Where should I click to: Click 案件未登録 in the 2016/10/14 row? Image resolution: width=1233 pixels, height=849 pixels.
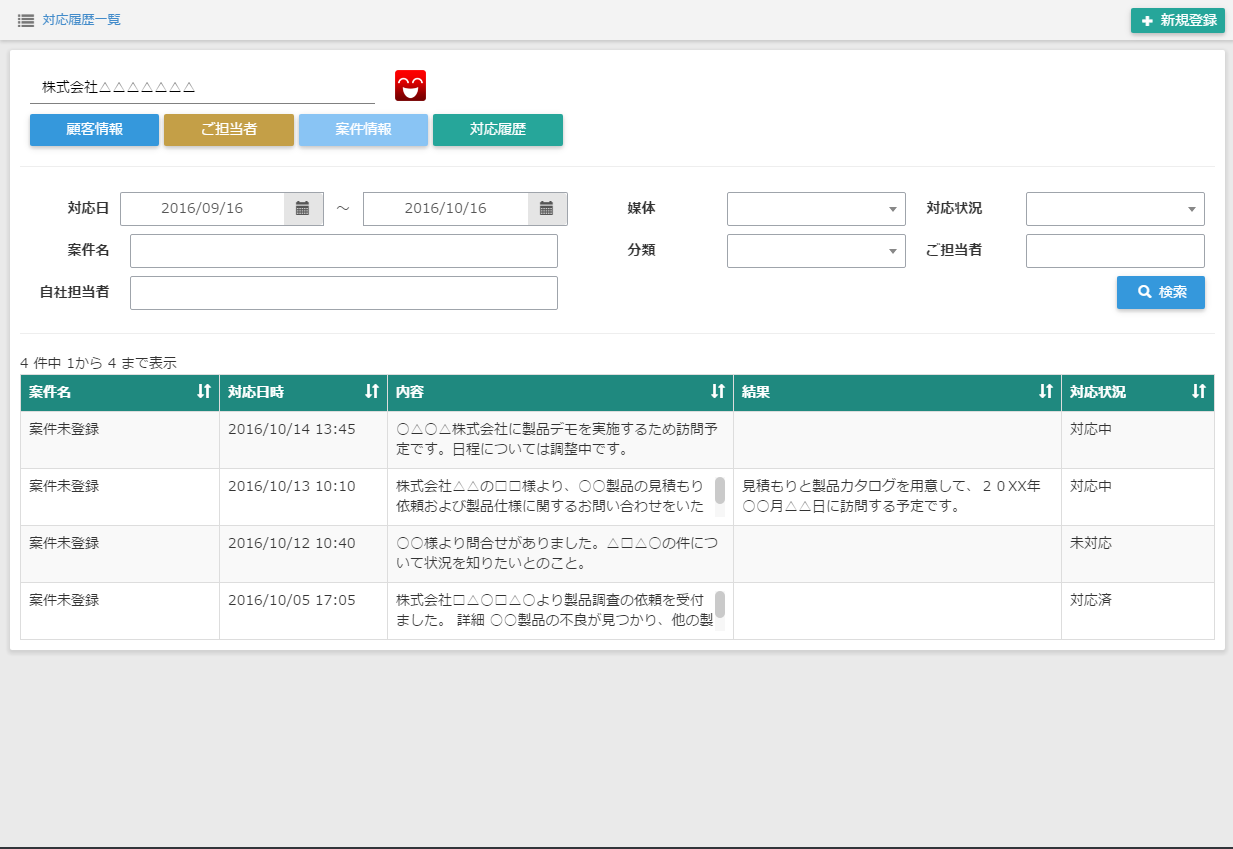pyautogui.click(x=64, y=429)
